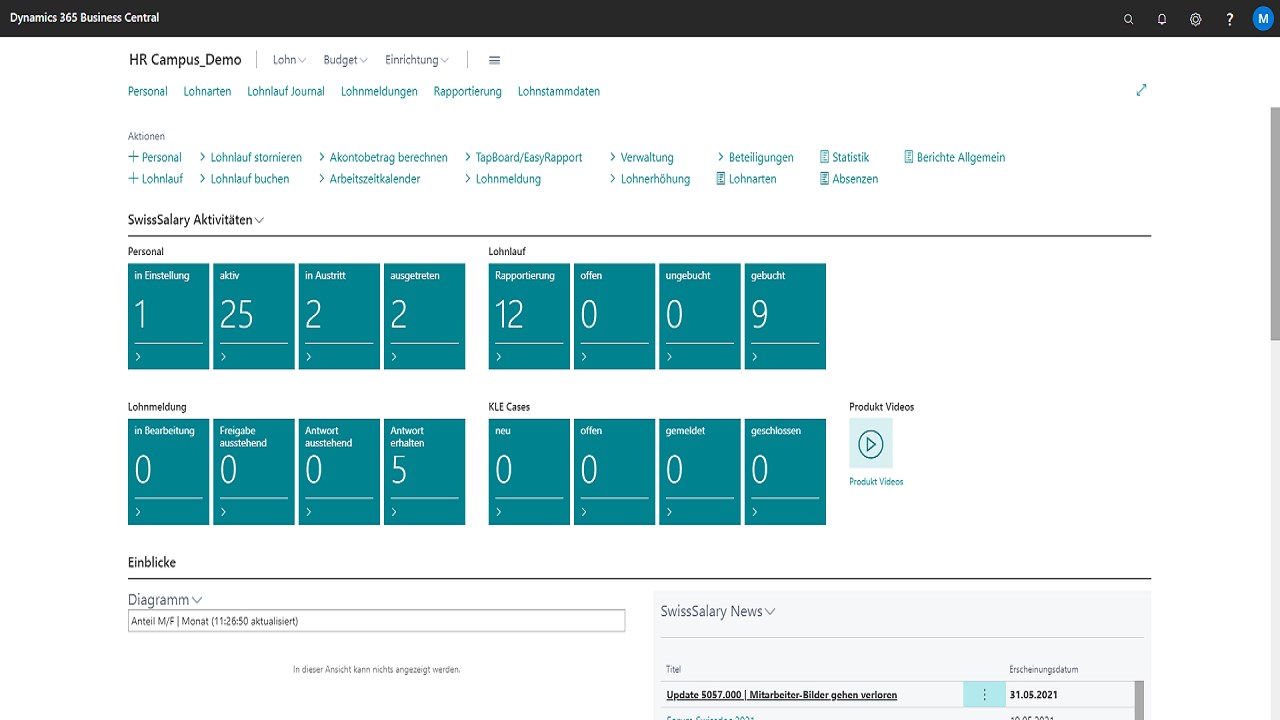This screenshot has height=720, width=1280.
Task: Open the help question mark
Action: tap(1230, 19)
